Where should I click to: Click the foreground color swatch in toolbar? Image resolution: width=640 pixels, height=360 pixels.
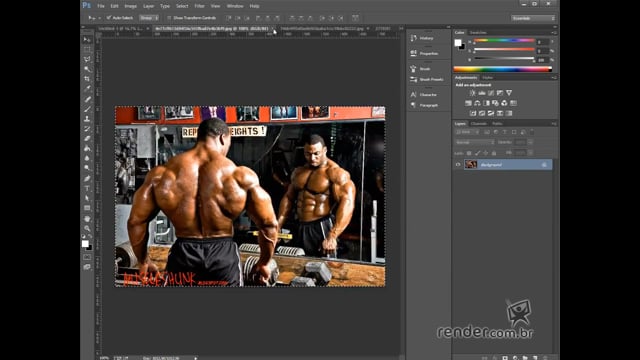pyautogui.click(x=85, y=244)
